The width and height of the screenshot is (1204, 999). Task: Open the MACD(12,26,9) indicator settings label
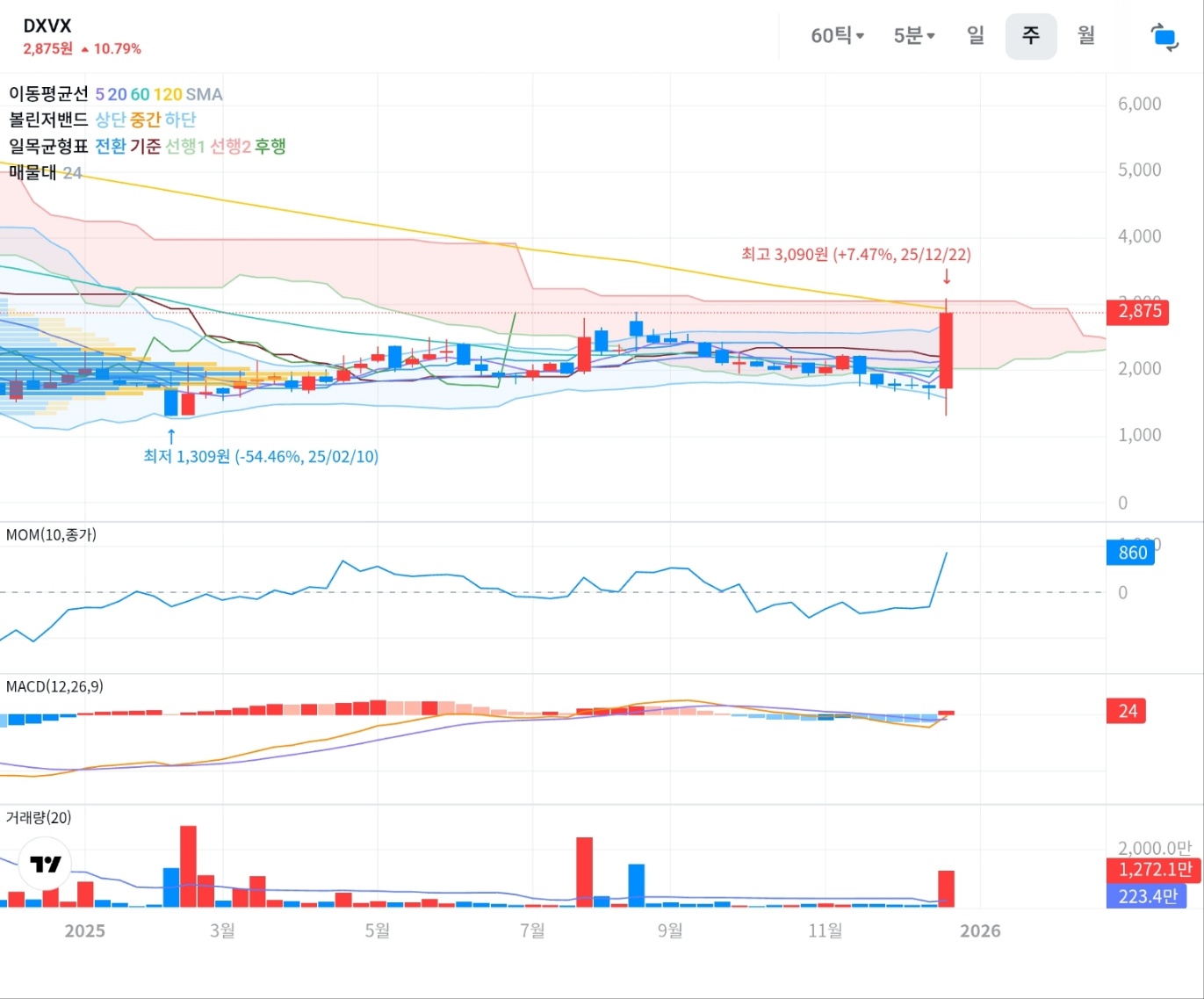[54, 686]
